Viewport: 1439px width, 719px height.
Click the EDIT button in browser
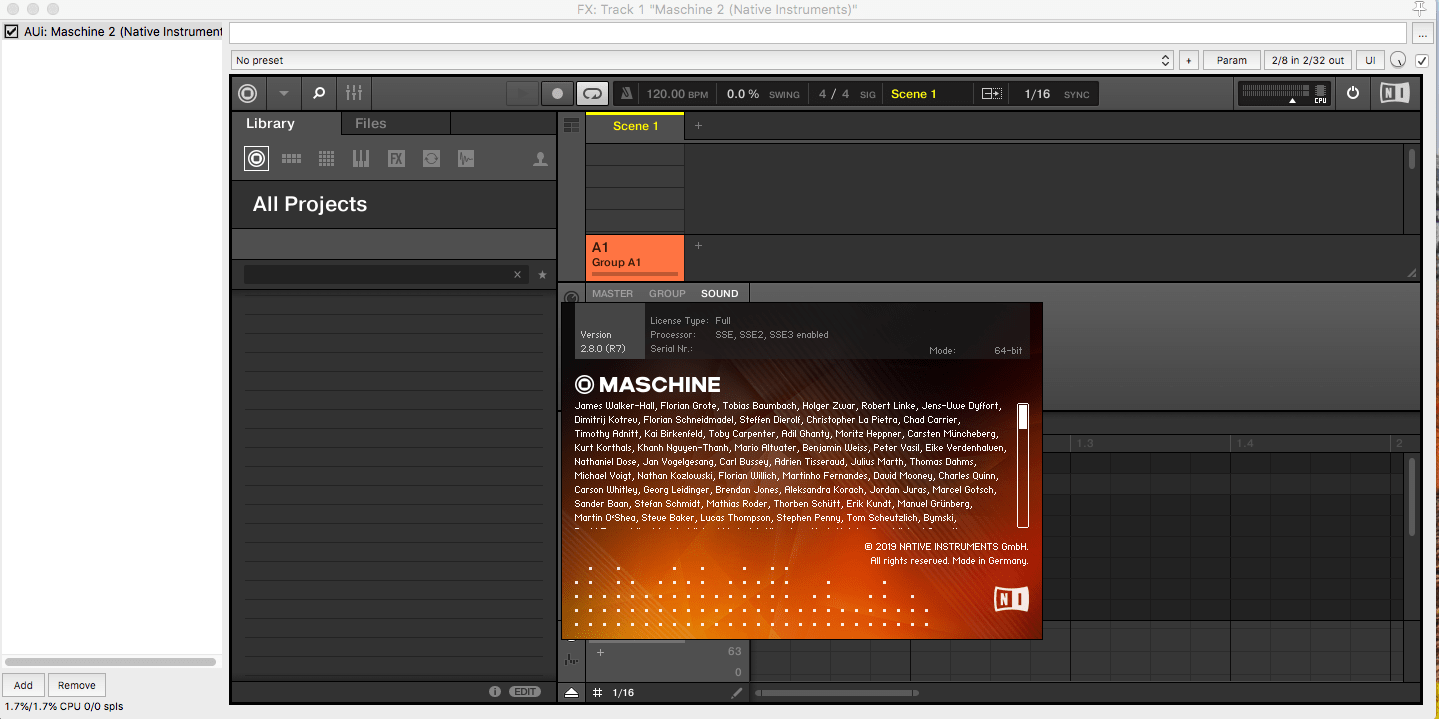point(524,692)
